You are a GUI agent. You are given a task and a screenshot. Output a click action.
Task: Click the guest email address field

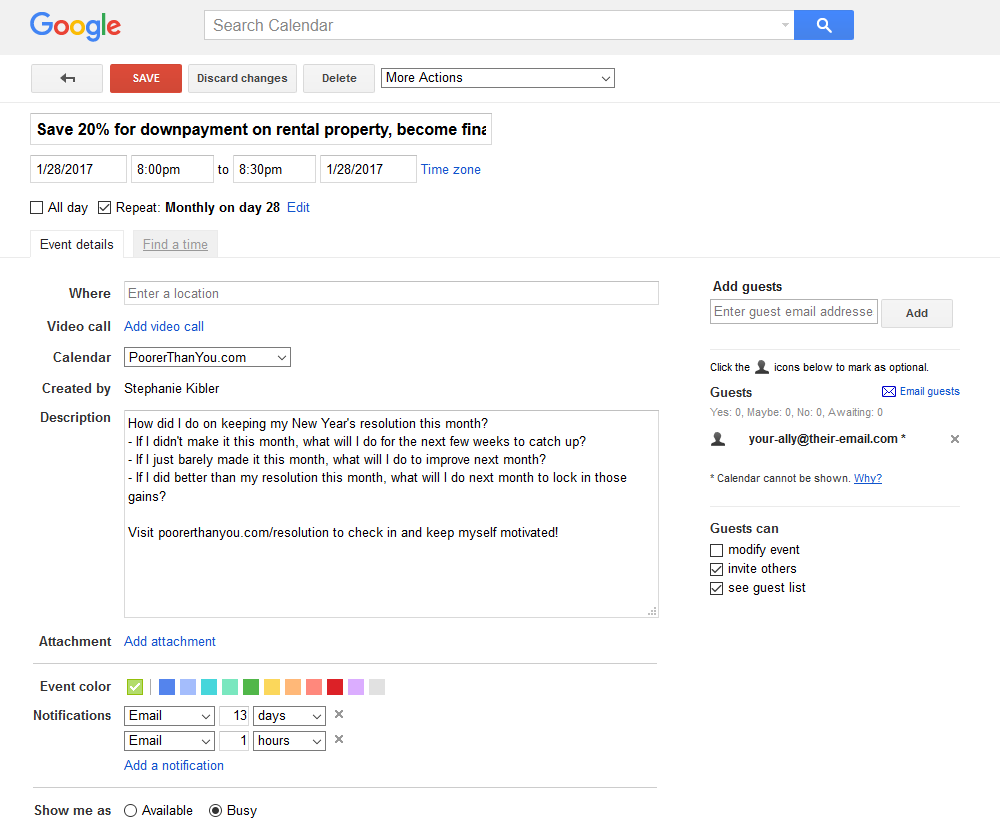[x=793, y=312]
